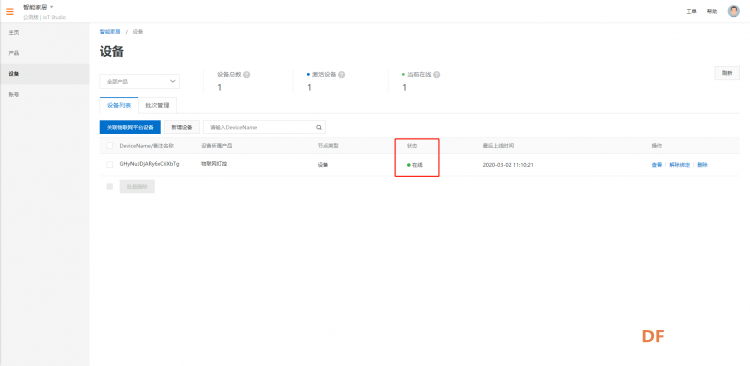
Task: Open 工单 in the top bar
Action: (x=691, y=11)
